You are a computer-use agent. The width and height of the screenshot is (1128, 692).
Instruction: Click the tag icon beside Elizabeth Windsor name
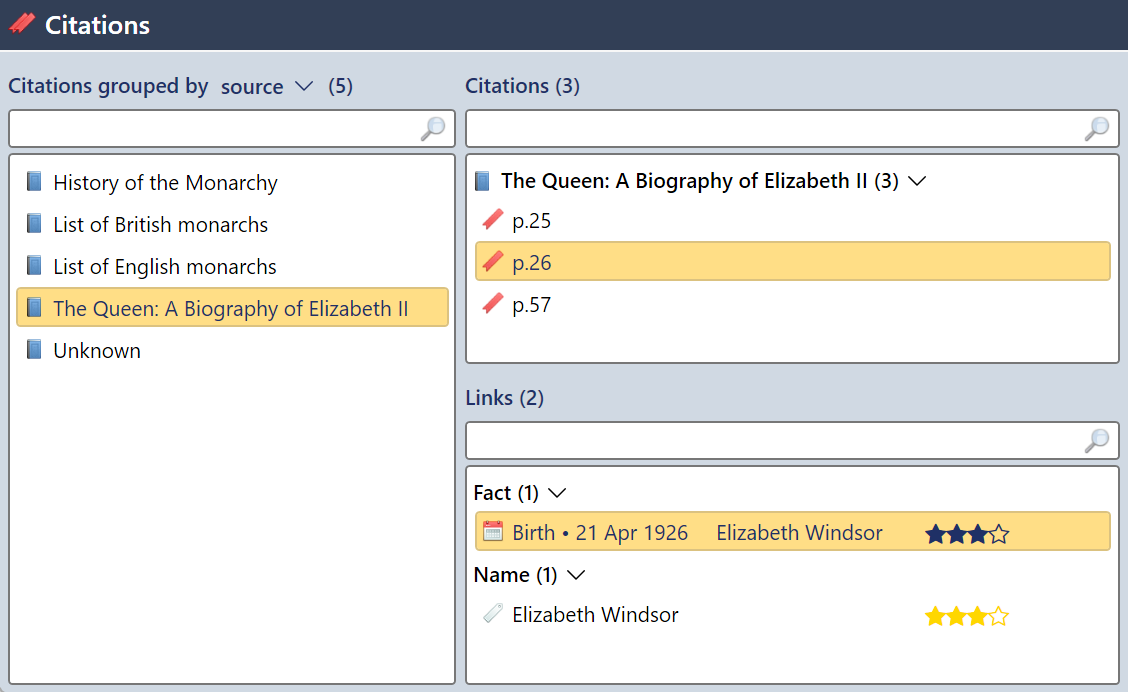[x=492, y=614]
